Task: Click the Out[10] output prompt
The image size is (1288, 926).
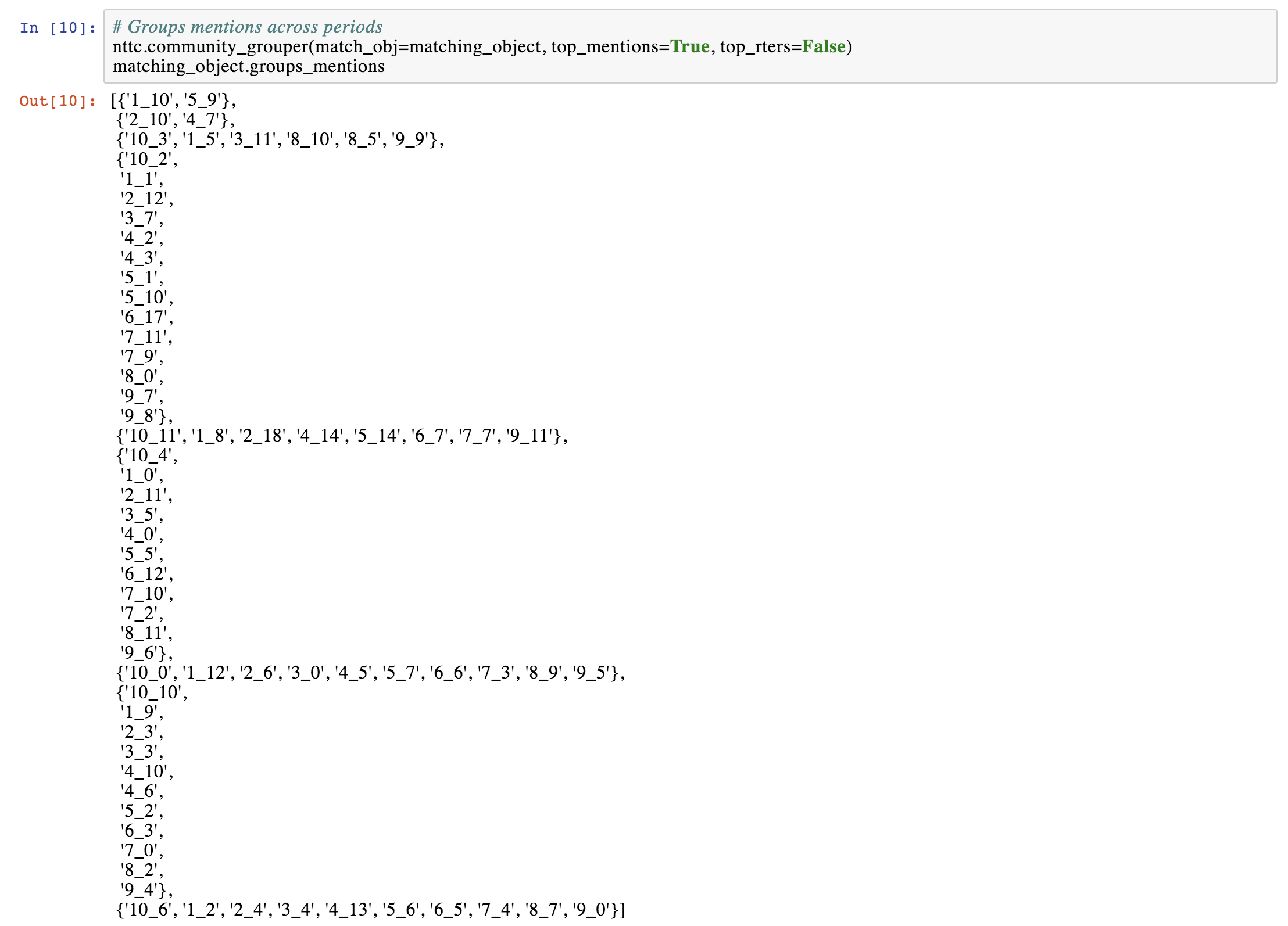Action: click(58, 101)
